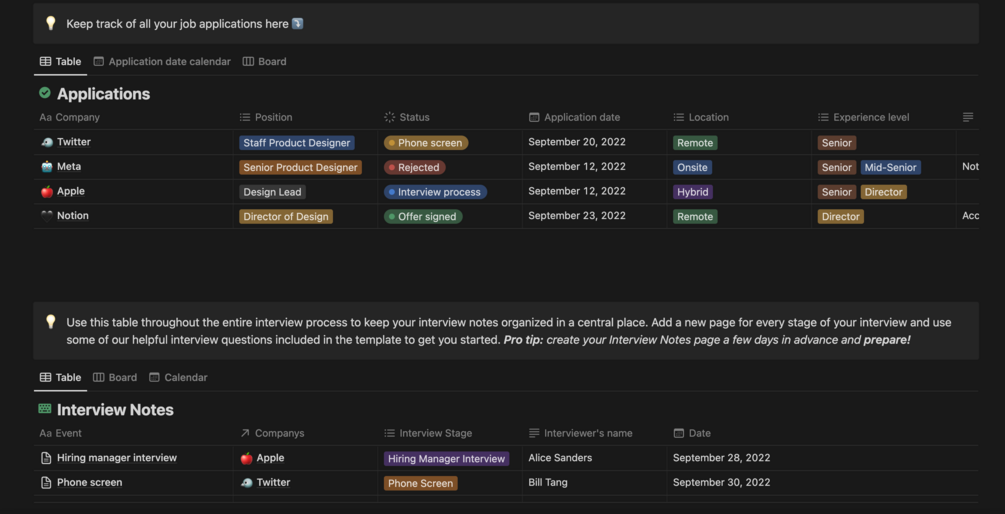The height and width of the screenshot is (514, 1005).
Task: Open the Status column header menu
Action: click(x=414, y=117)
